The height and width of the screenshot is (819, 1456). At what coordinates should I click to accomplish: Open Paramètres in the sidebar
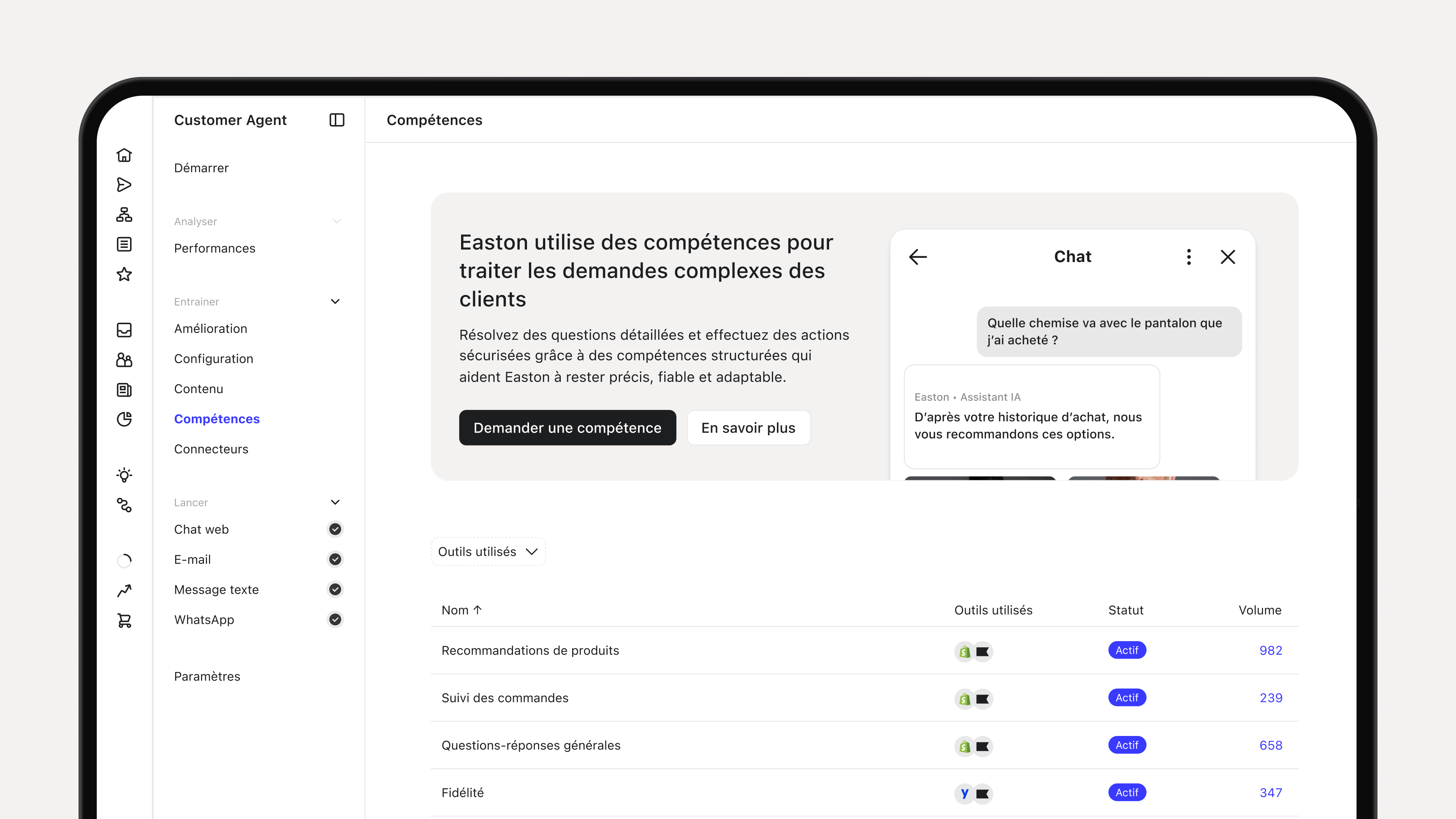[207, 676]
